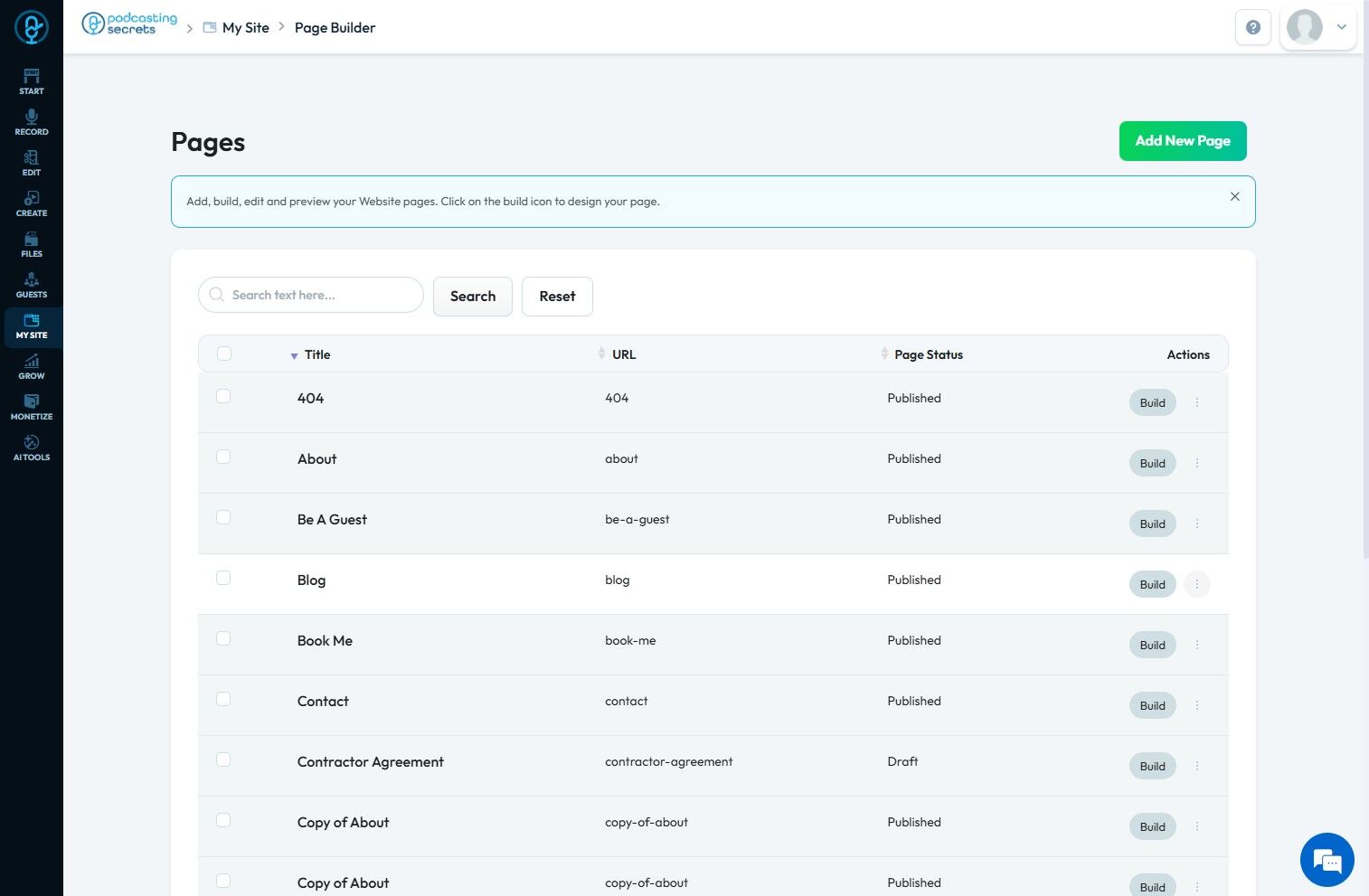Image resolution: width=1369 pixels, height=896 pixels.
Task: Open the Grow analytics icon
Action: click(32, 366)
